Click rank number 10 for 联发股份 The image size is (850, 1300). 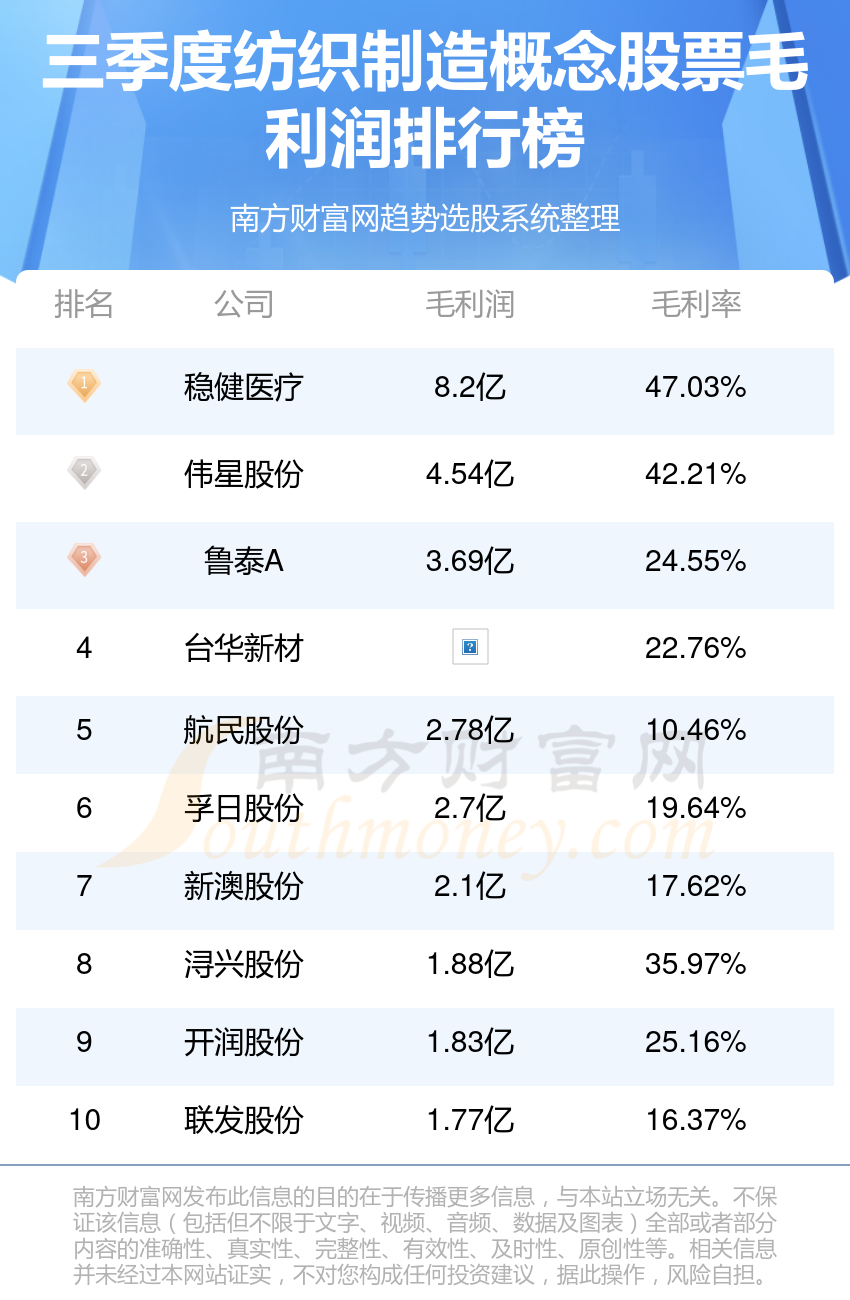coord(85,1120)
